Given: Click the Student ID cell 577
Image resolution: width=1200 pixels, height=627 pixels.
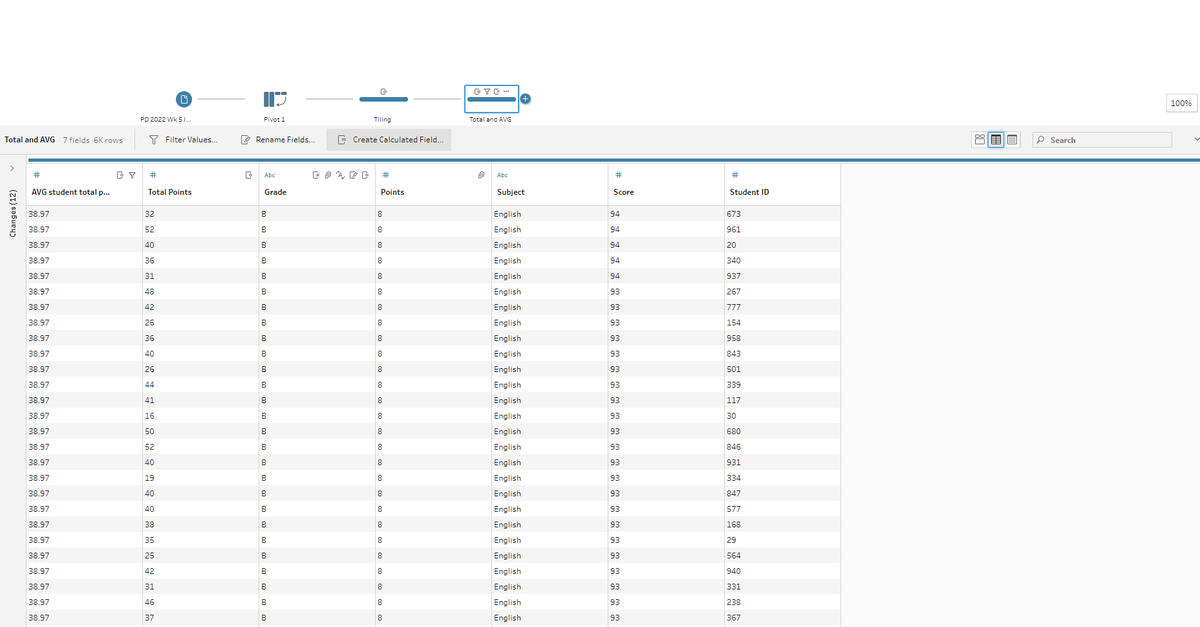Looking at the screenshot, I should (783, 509).
